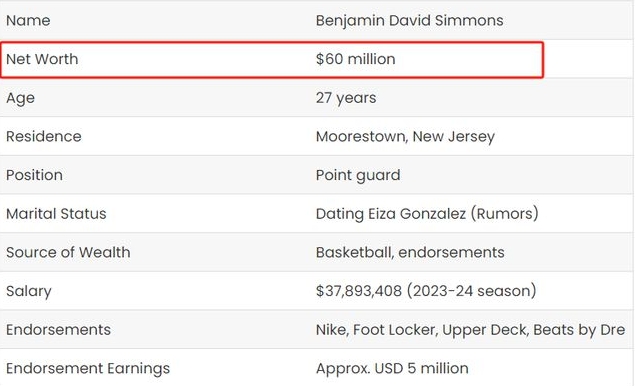Click the Residence label
Screen dimensions: 635x386
(44, 136)
